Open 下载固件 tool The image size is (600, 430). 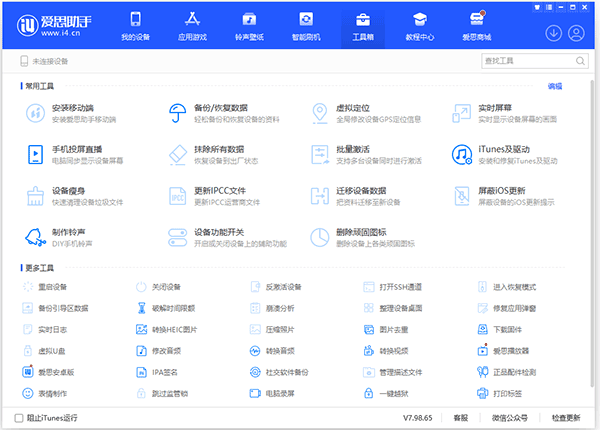pyautogui.click(x=499, y=329)
